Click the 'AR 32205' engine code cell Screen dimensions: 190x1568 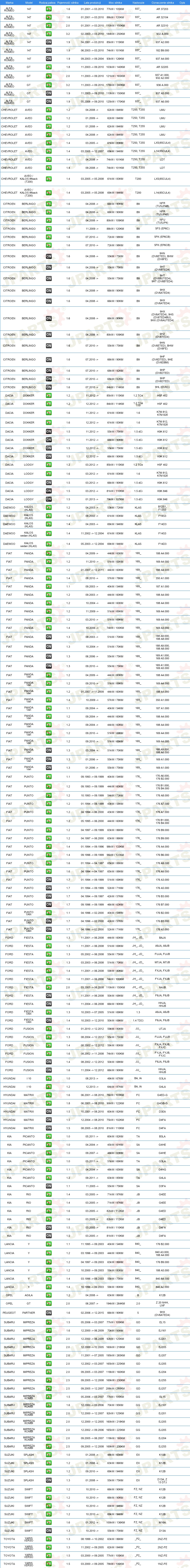tap(162, 67)
